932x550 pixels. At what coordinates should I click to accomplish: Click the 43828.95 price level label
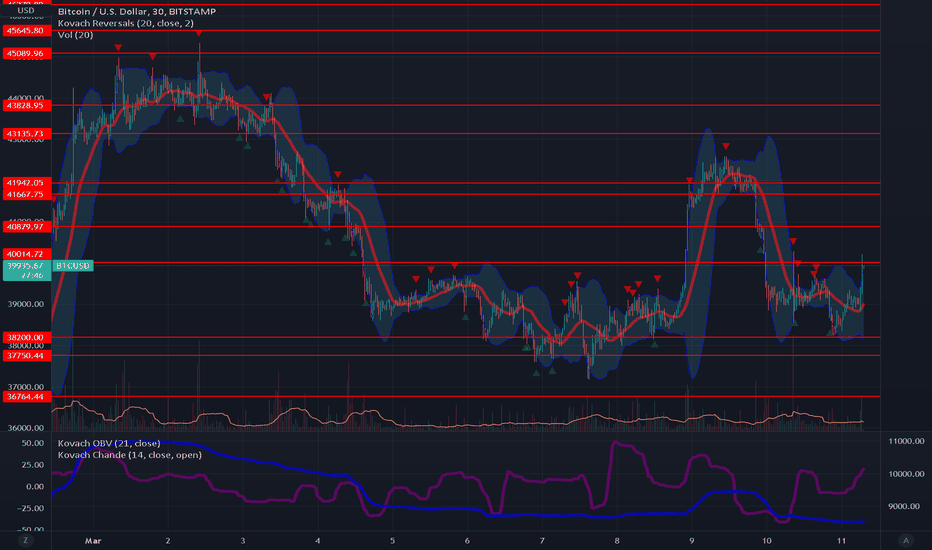(27, 105)
